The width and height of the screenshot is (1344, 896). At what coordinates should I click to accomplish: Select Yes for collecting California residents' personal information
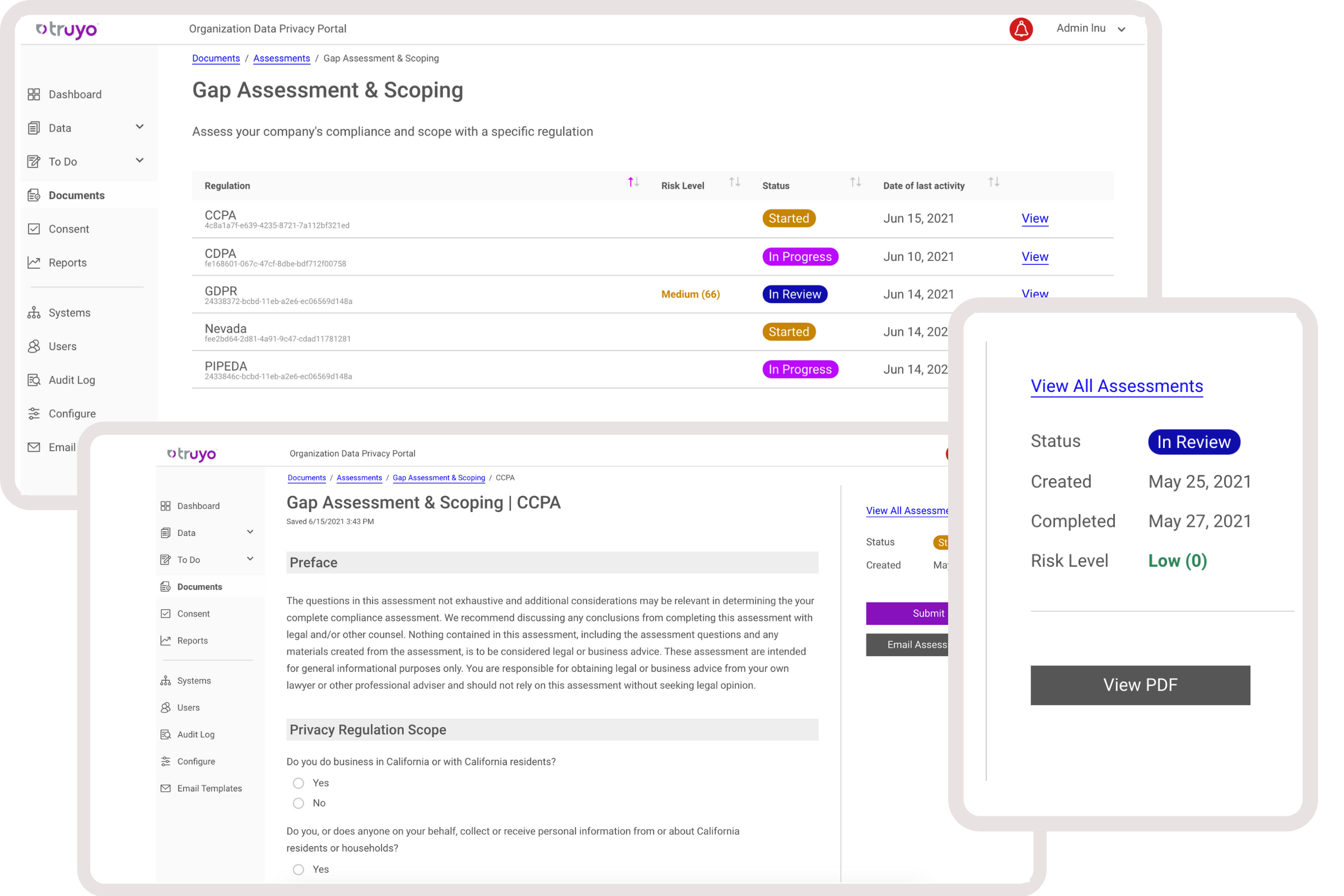(298, 870)
